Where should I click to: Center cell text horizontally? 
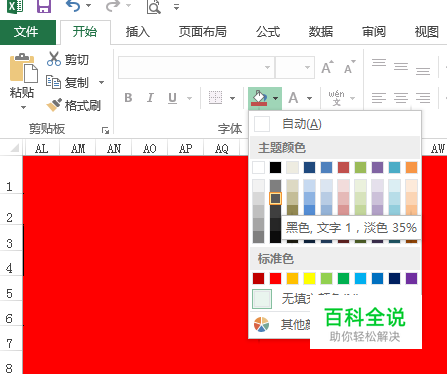pyautogui.click(x=401, y=98)
